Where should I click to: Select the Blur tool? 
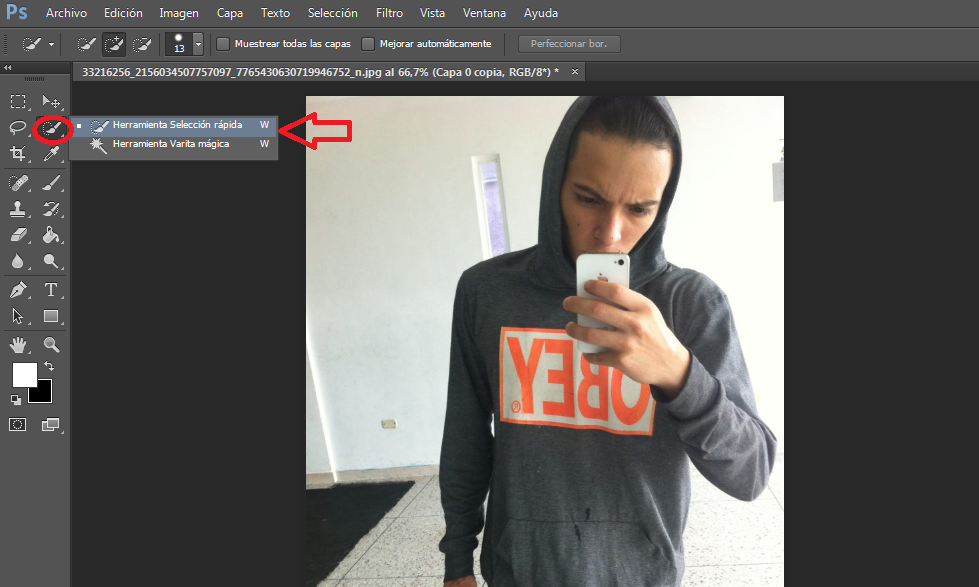(17, 261)
